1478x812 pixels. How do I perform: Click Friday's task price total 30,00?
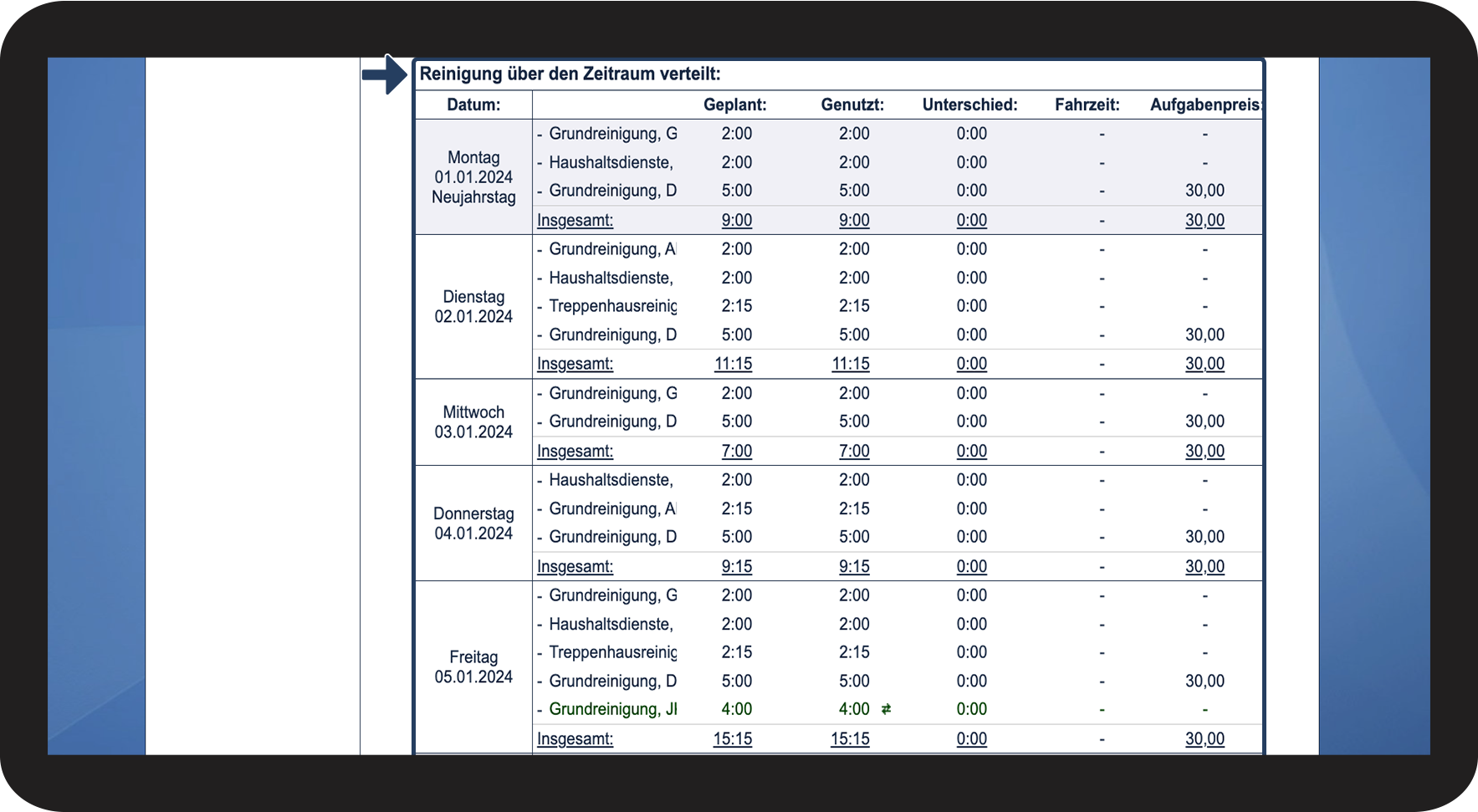point(1204,739)
